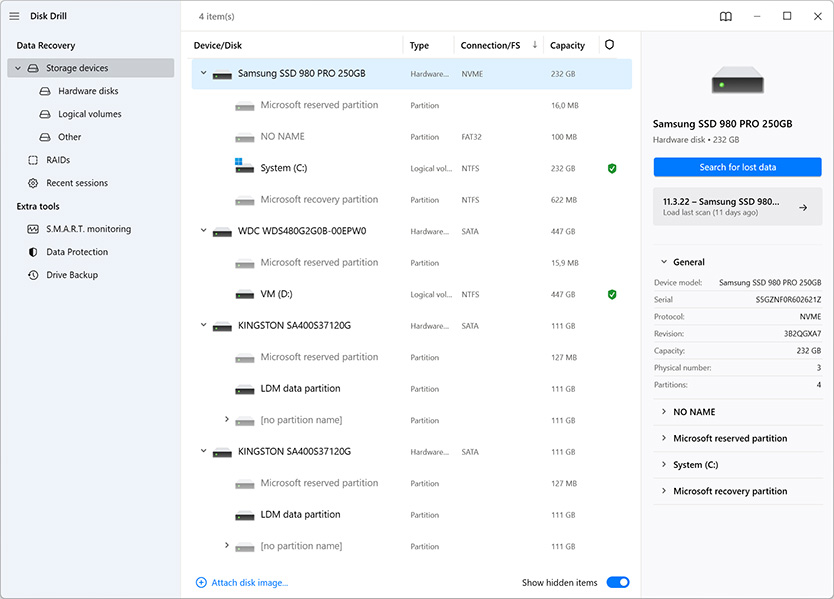Click the green status check next to VM (D:)
The image size is (834, 599).
[612, 294]
